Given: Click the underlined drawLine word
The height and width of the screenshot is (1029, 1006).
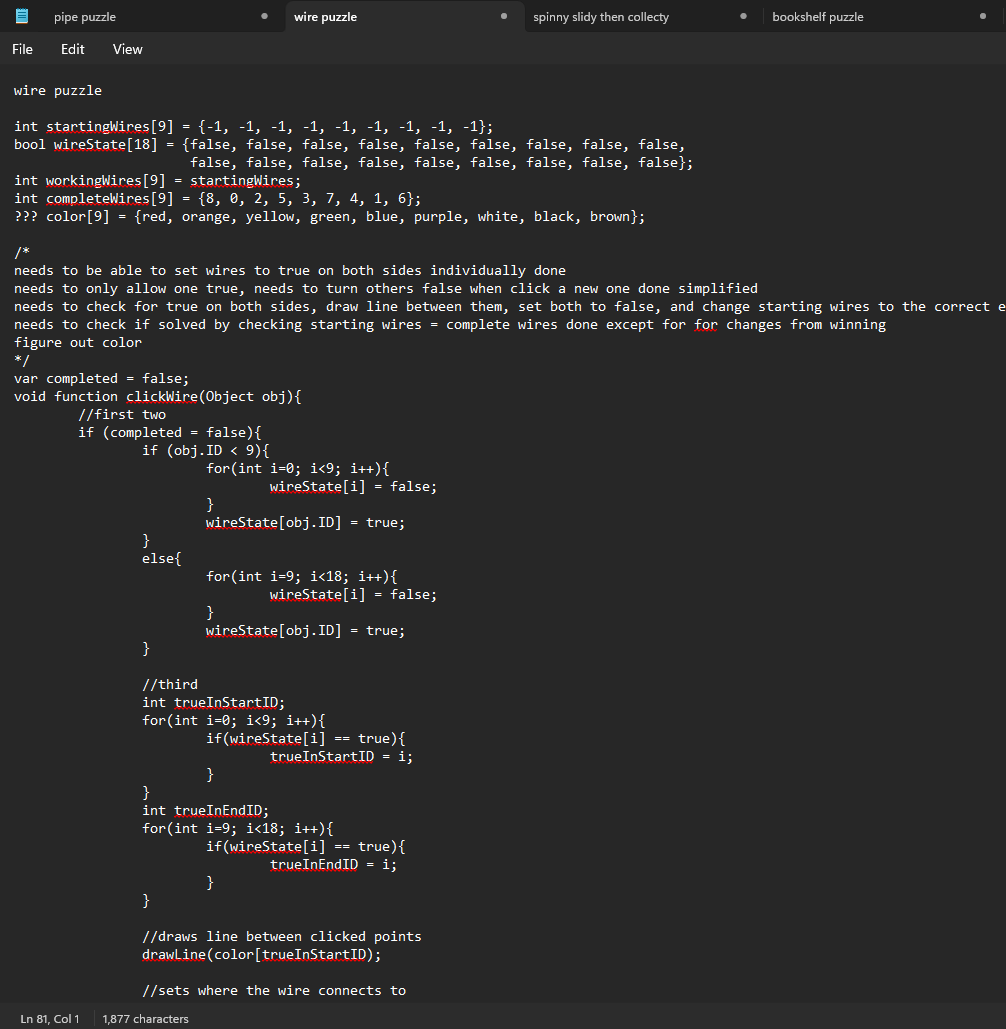Looking at the screenshot, I should pos(173,955).
